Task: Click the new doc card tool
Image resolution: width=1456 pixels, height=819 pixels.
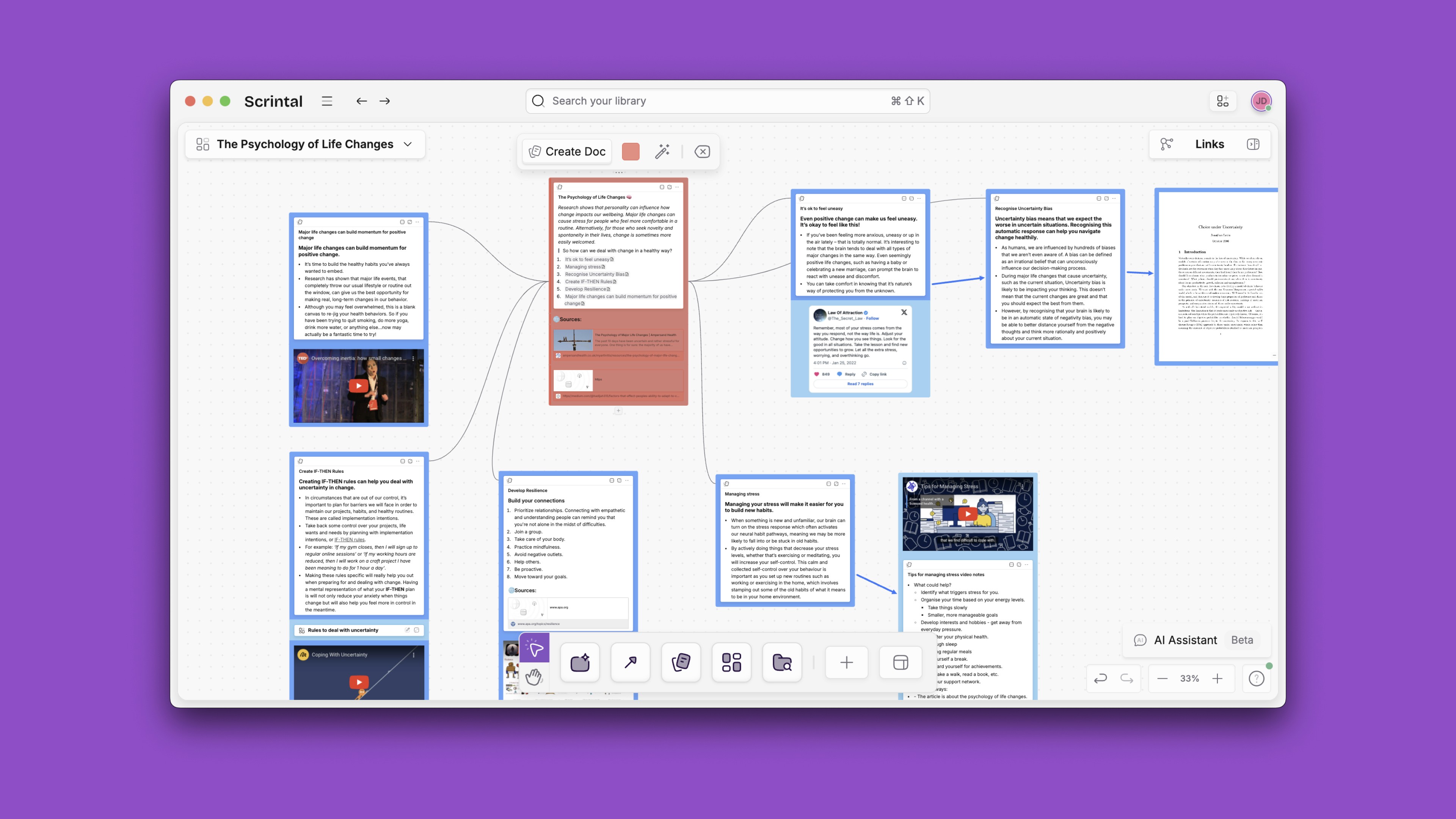Action: pos(681,662)
